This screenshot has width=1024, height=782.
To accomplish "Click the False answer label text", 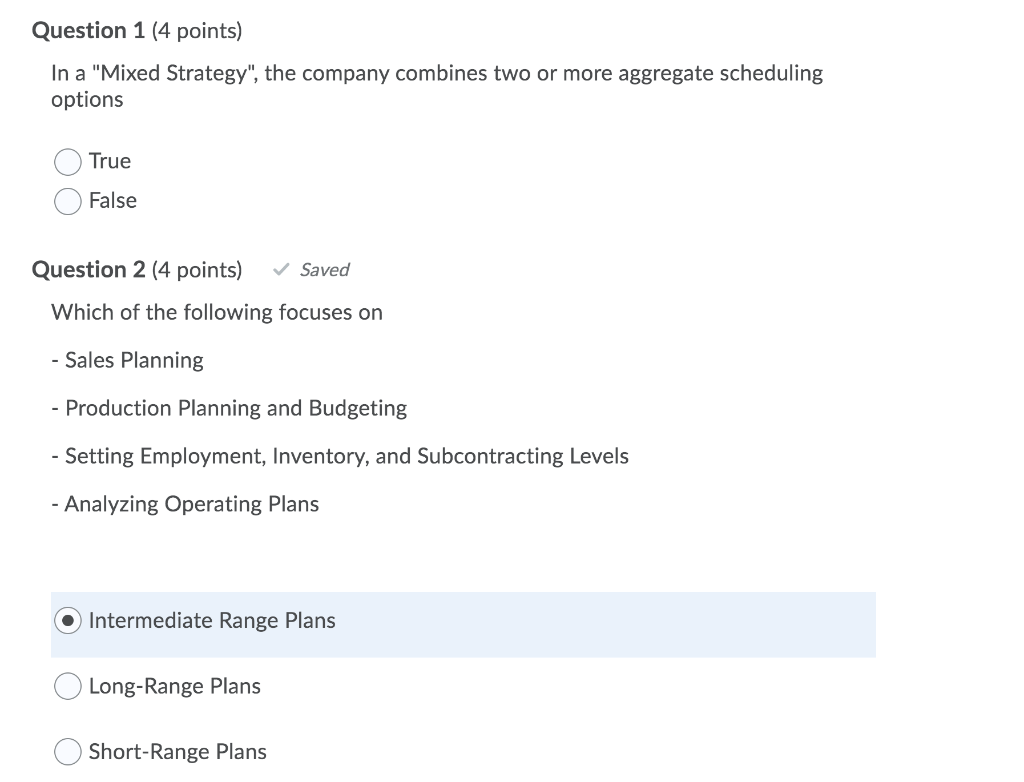I will coord(113,201).
